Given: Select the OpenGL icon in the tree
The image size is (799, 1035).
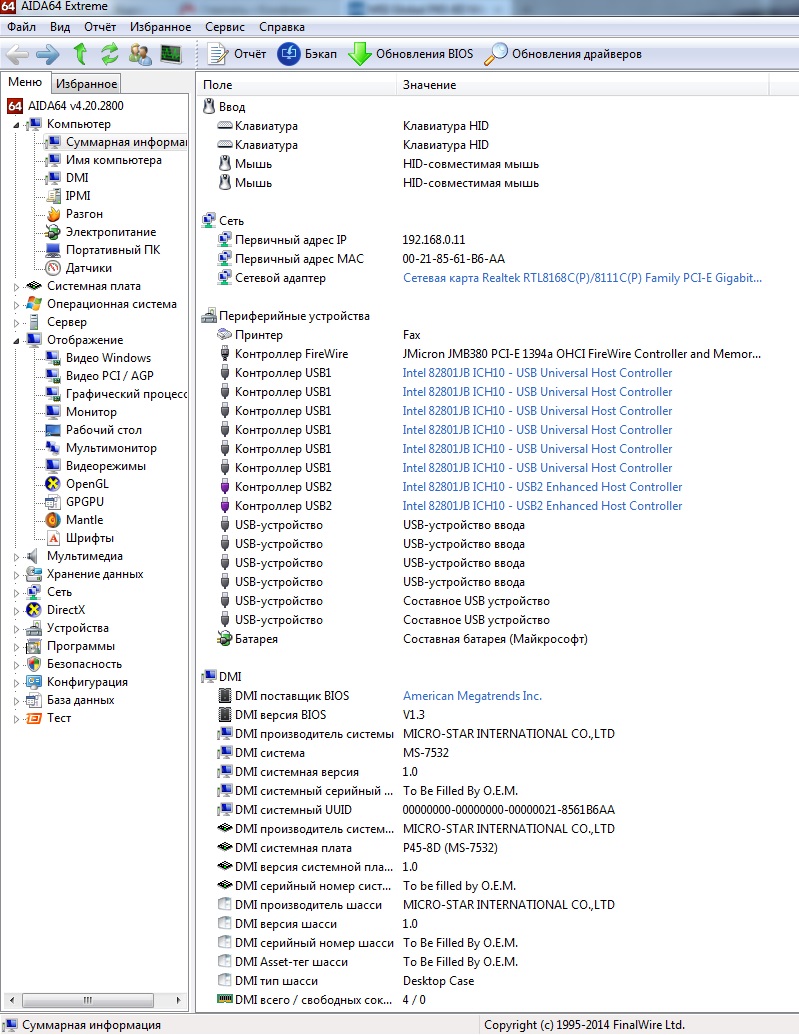Looking at the screenshot, I should 53,484.
